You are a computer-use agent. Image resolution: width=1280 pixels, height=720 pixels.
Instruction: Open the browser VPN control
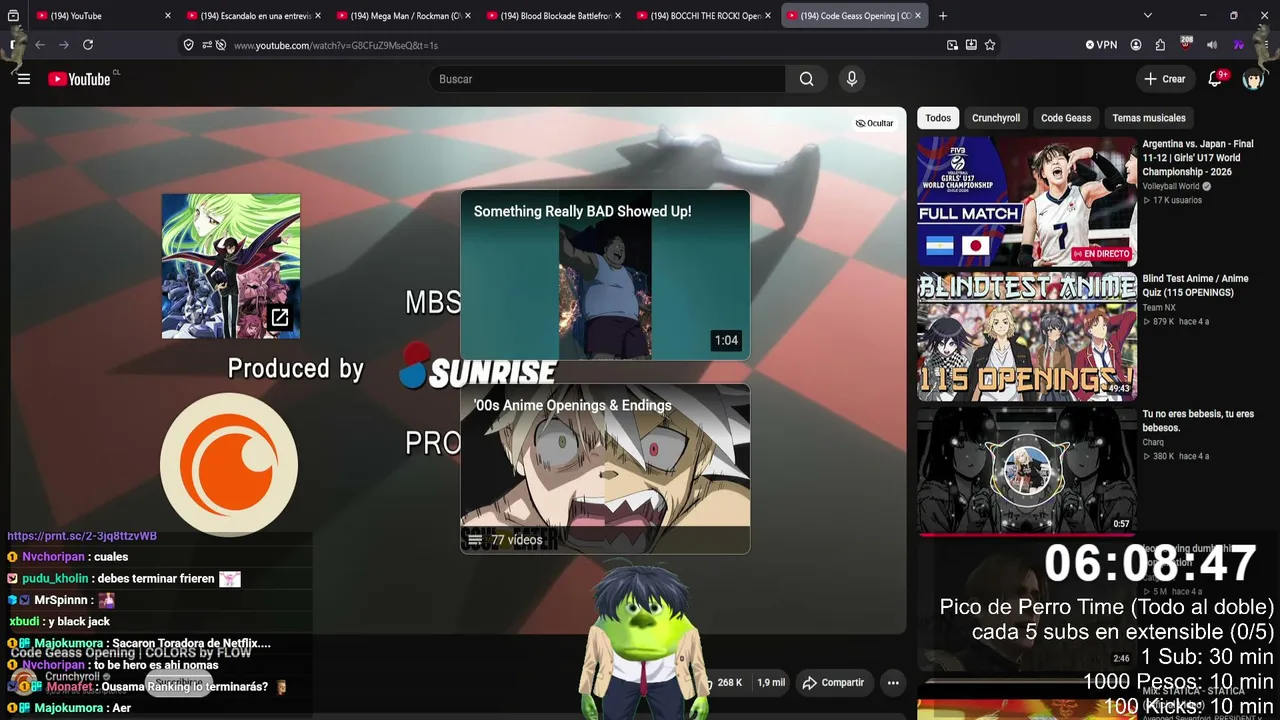click(x=1101, y=45)
